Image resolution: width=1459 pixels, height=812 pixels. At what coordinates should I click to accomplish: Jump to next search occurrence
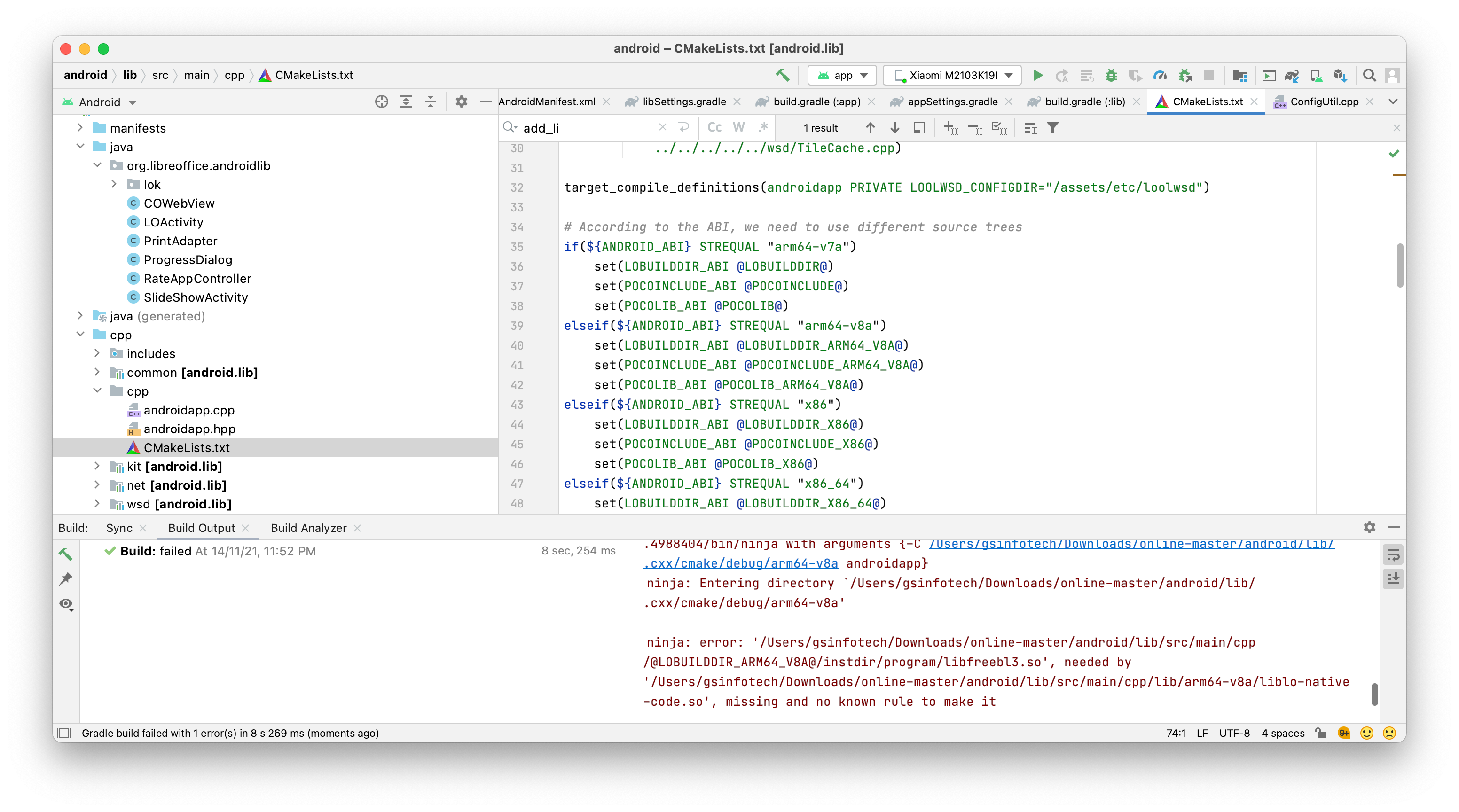(x=895, y=128)
